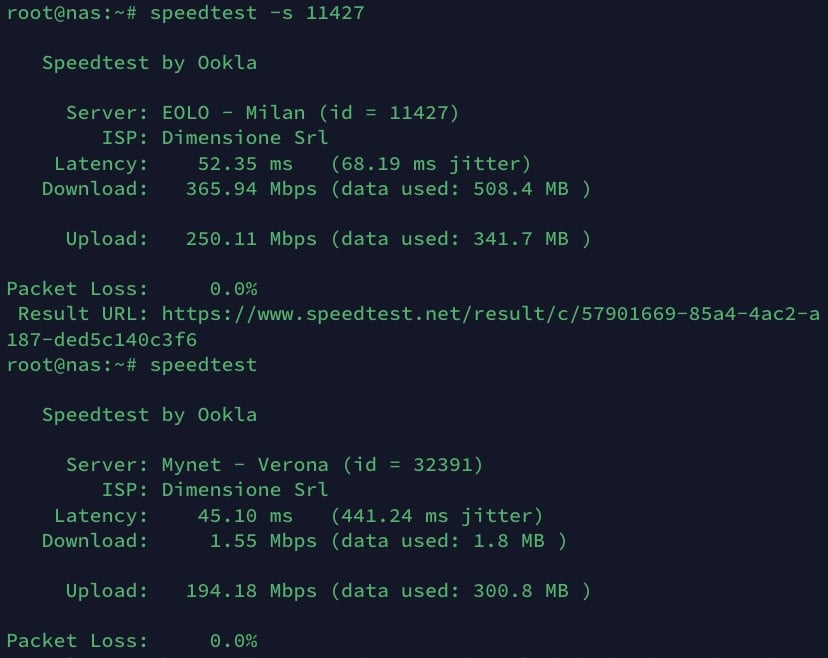Click the 'data used: 300.8 MB' text

pos(460,591)
